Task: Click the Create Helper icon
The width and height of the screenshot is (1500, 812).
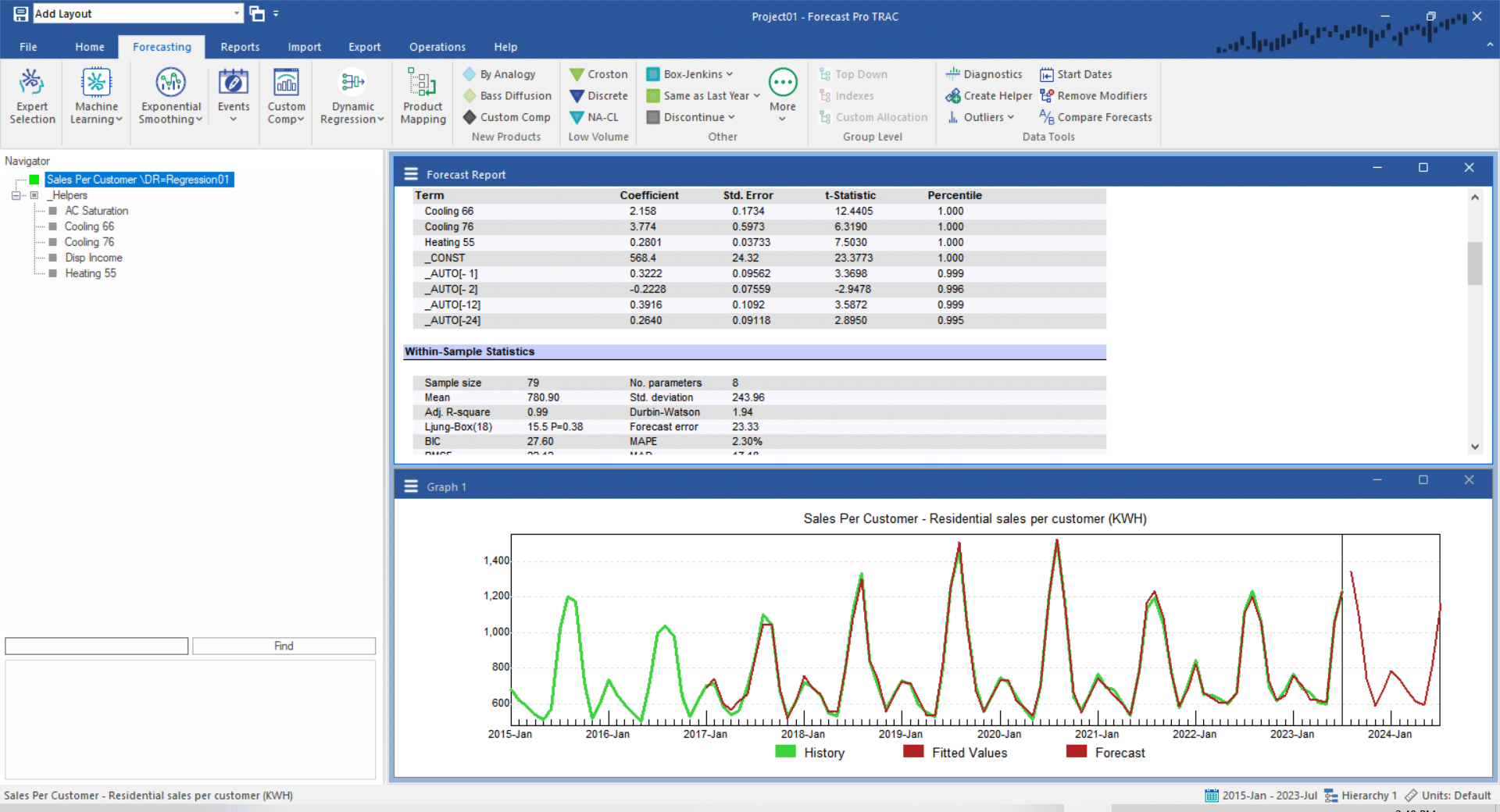Action: [x=953, y=96]
